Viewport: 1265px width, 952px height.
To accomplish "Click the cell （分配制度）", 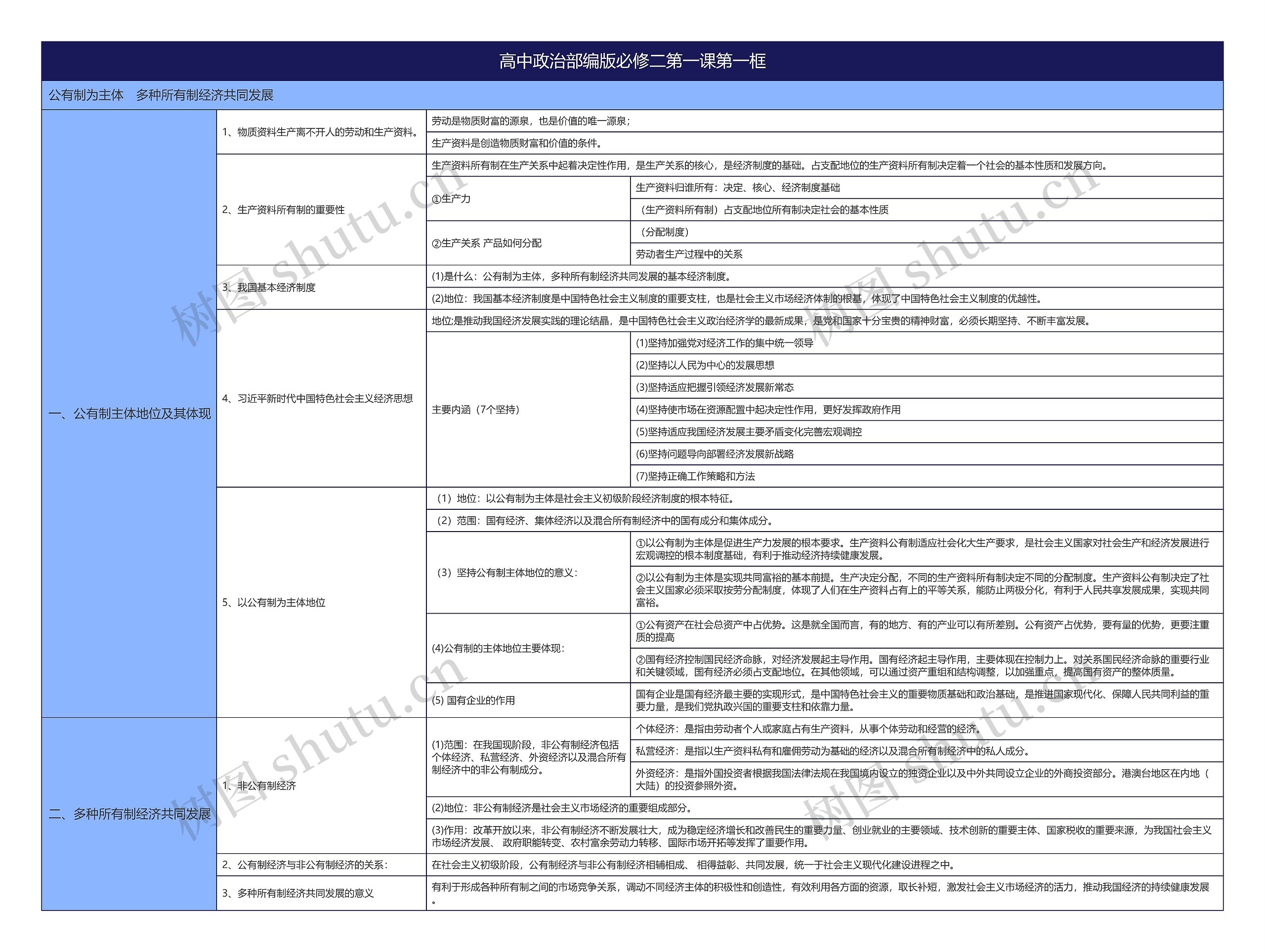I will pos(927,232).
